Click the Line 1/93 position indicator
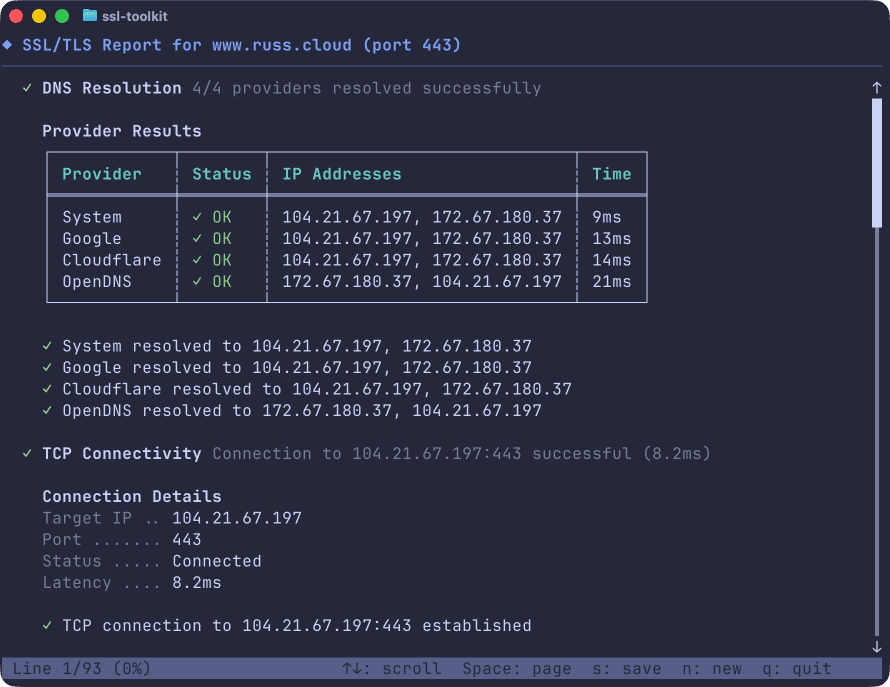The width and height of the screenshot is (890, 687). click(x=80, y=668)
